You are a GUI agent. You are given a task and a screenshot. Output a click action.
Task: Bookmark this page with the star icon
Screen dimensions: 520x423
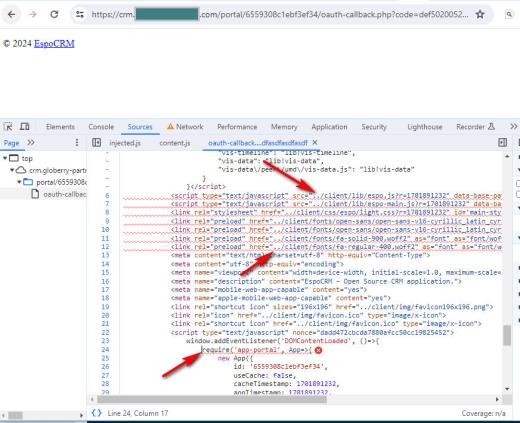tap(480, 14)
